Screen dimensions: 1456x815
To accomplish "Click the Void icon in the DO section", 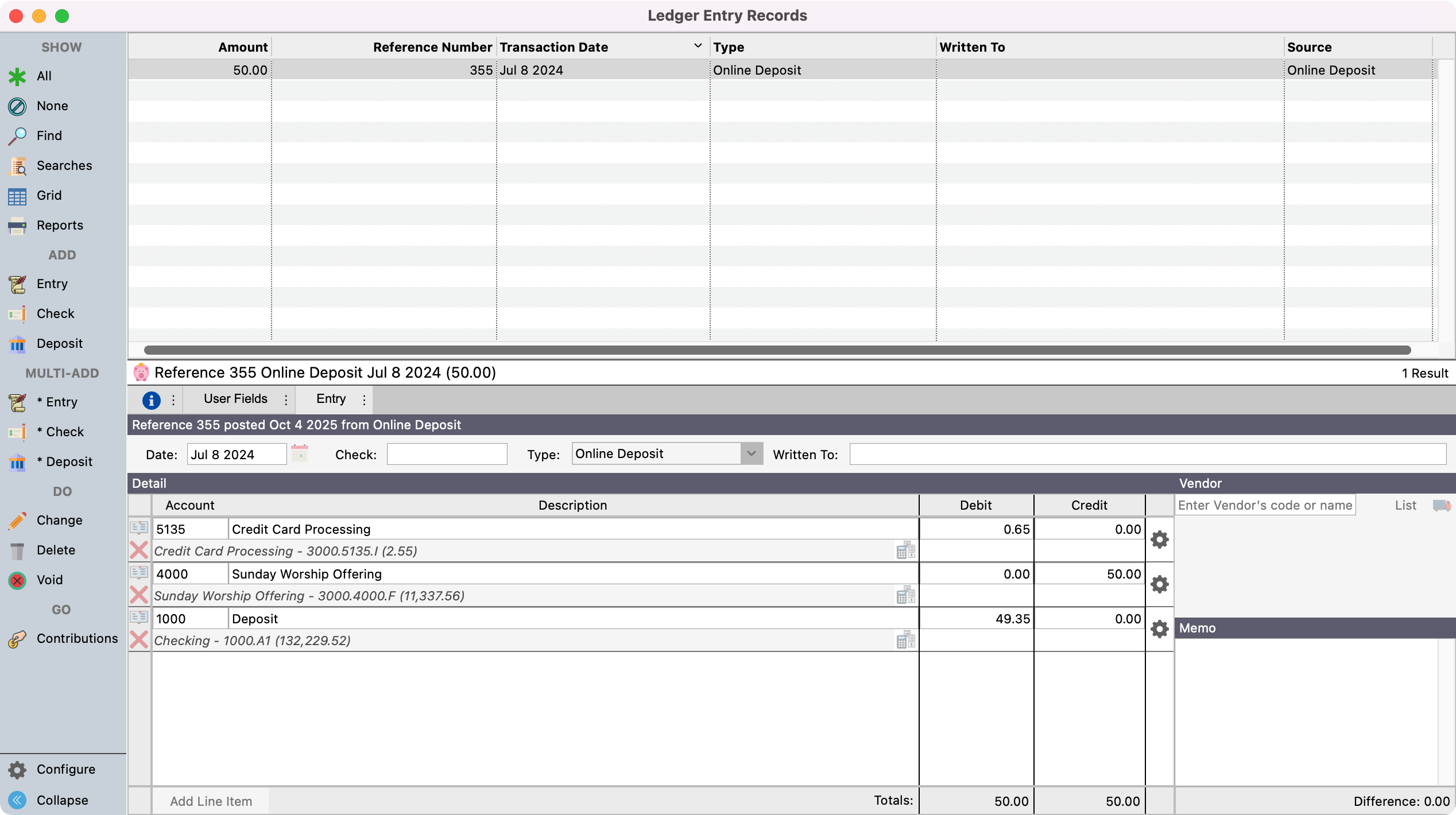I will [17, 580].
